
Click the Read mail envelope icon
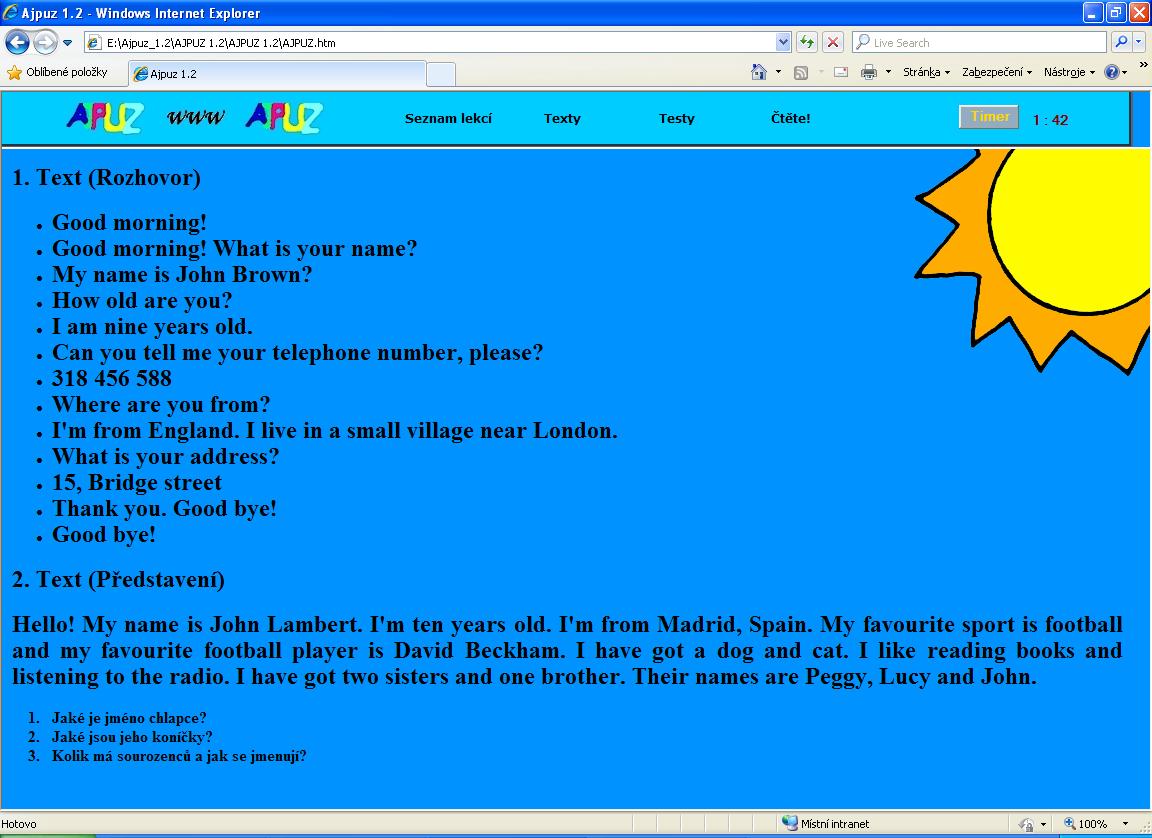click(841, 72)
